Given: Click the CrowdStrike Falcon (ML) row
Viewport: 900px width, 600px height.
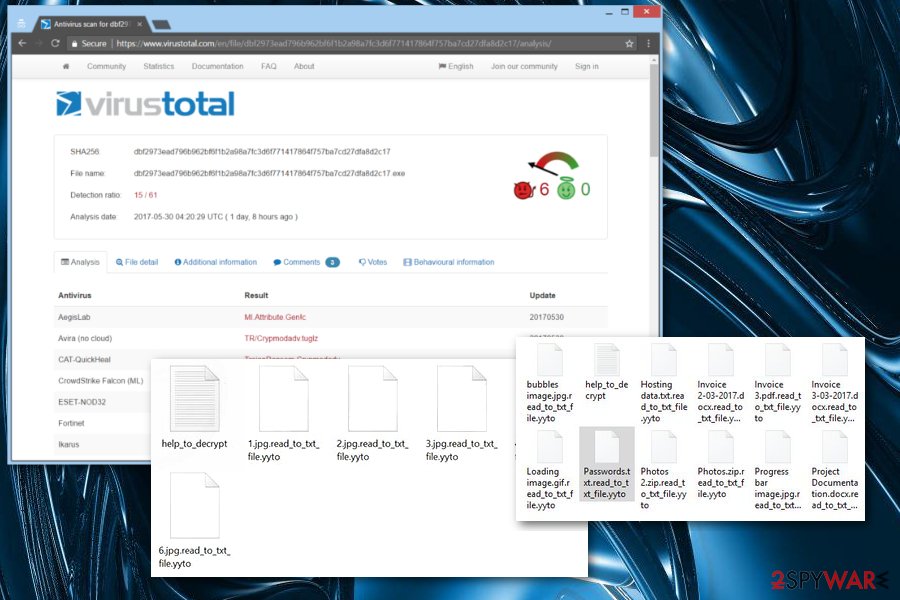Looking at the screenshot, I should 103,381.
